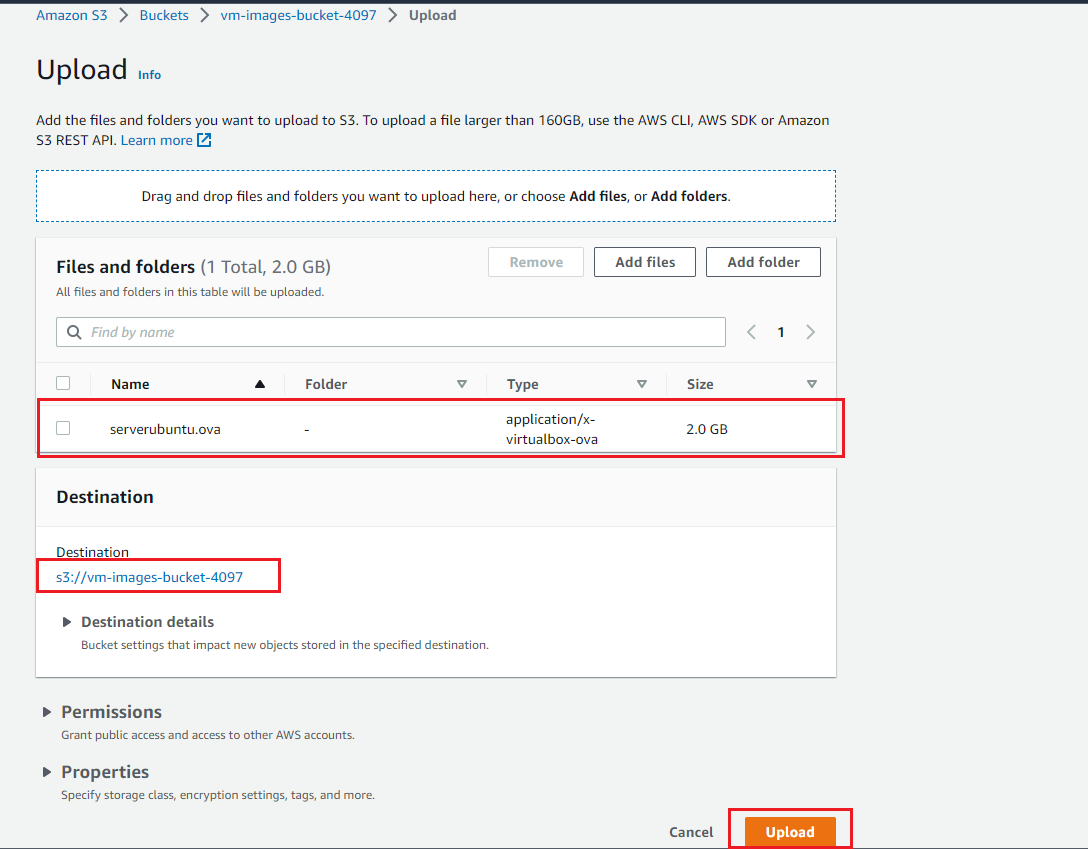Open the Buckets breadcrumb link
The image size is (1088, 849).
(x=163, y=14)
